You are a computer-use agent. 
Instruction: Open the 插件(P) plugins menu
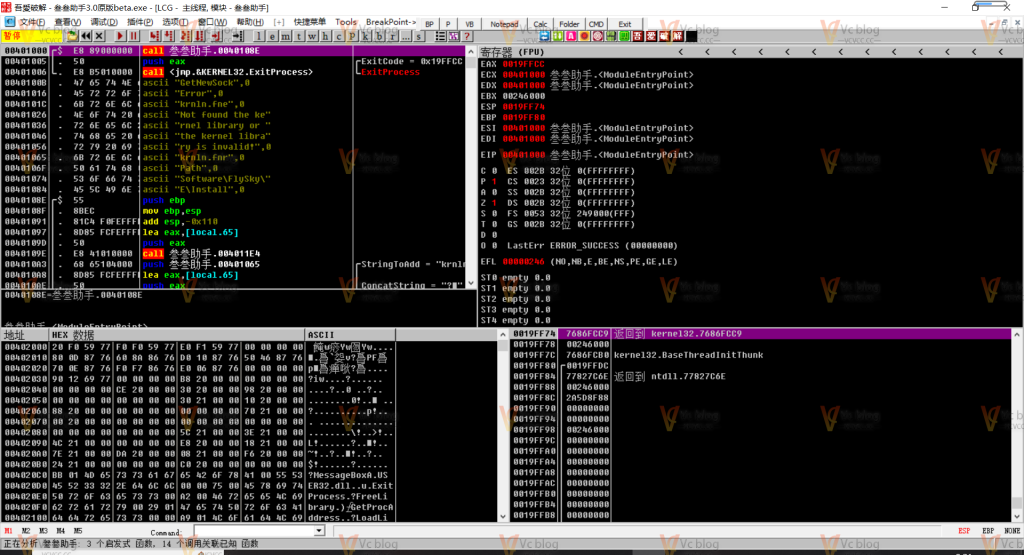click(139, 21)
